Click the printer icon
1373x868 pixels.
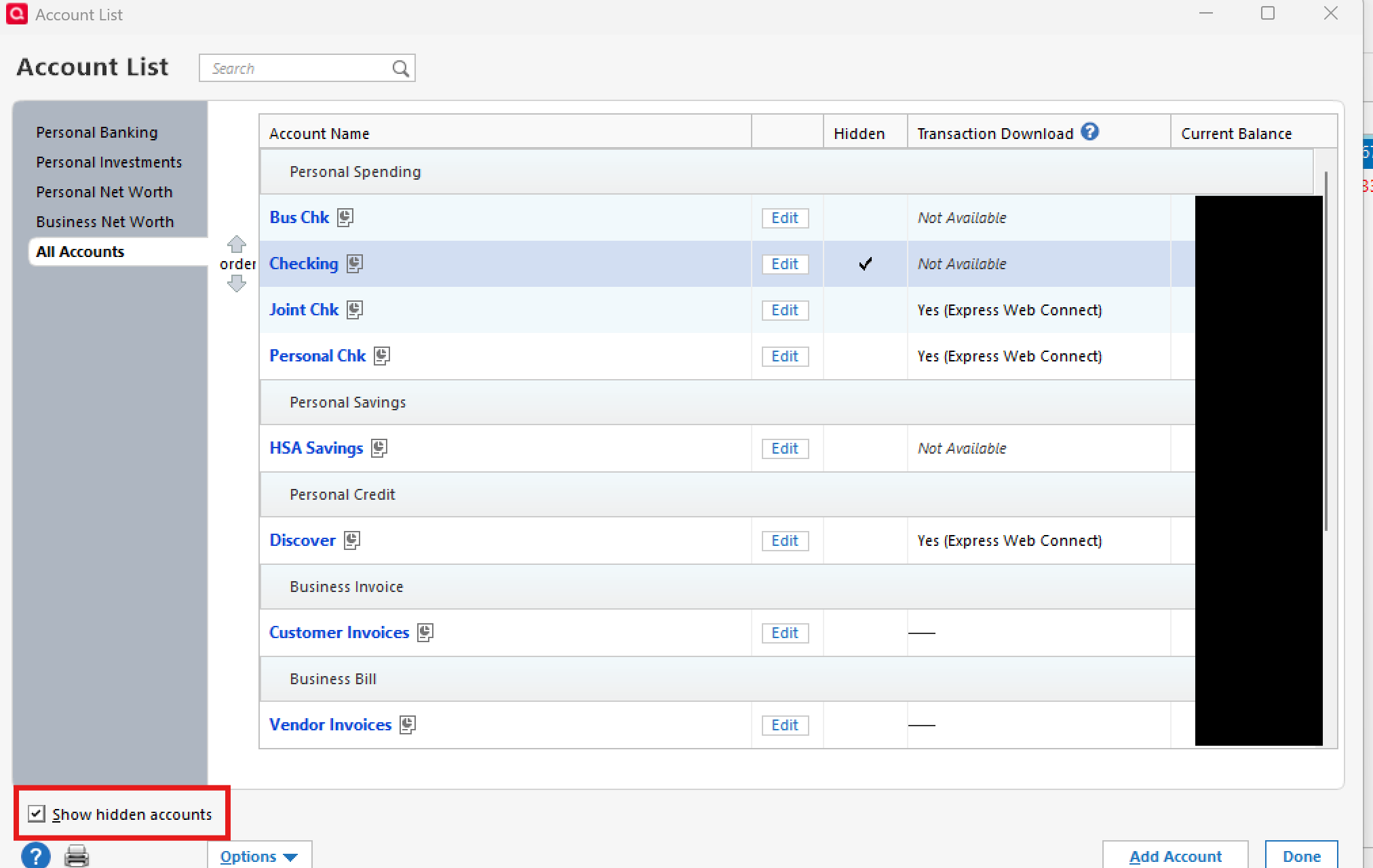click(77, 855)
